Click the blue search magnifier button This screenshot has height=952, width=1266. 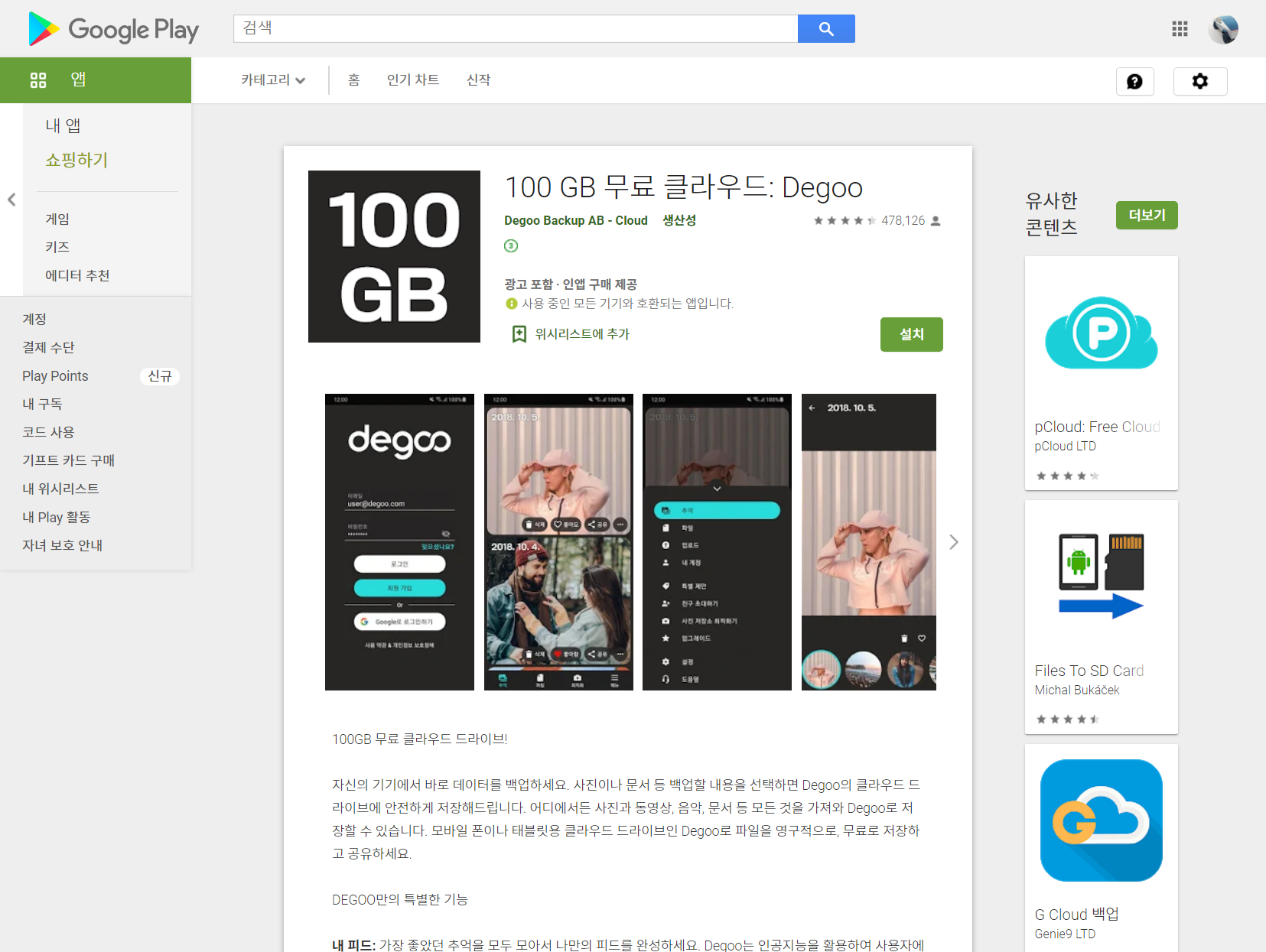[826, 28]
